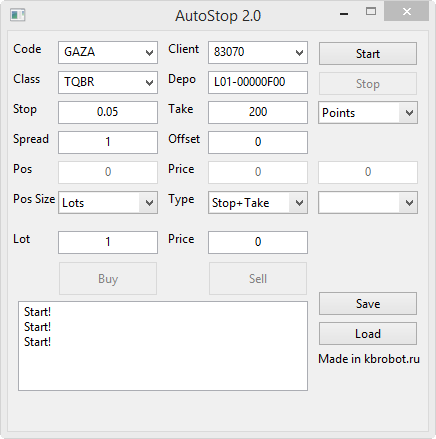Click the Save button
Screen dimensions: 436x439
368,304
